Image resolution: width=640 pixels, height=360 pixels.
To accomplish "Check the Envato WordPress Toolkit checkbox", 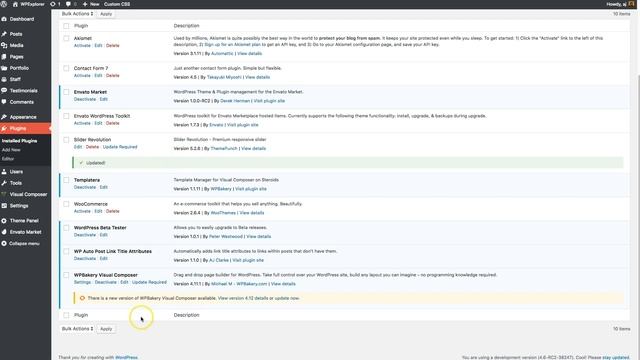I will point(66,116).
